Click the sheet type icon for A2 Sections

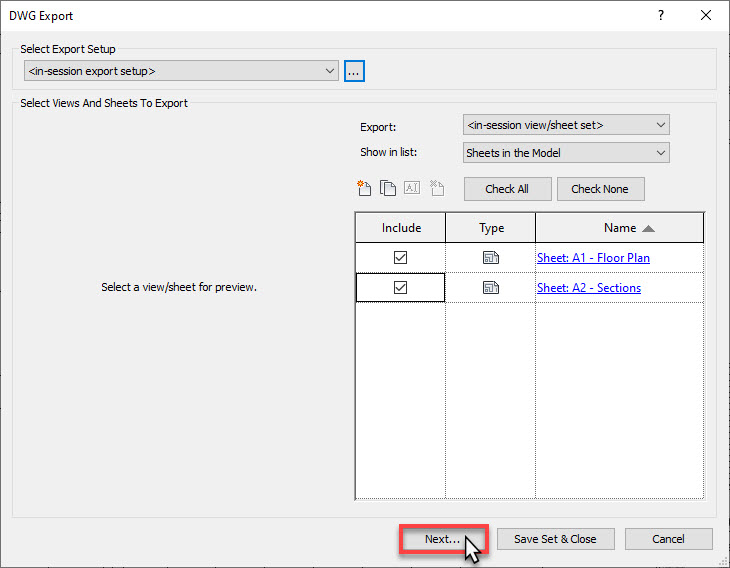[x=491, y=288]
